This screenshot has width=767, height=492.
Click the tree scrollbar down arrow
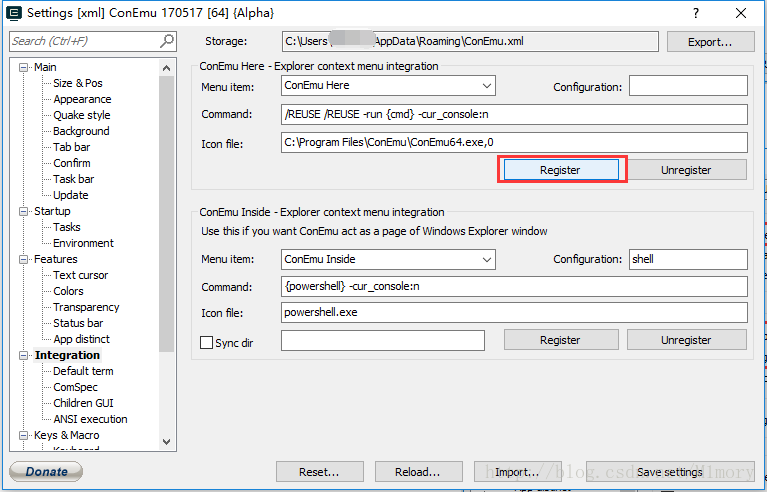[166, 442]
